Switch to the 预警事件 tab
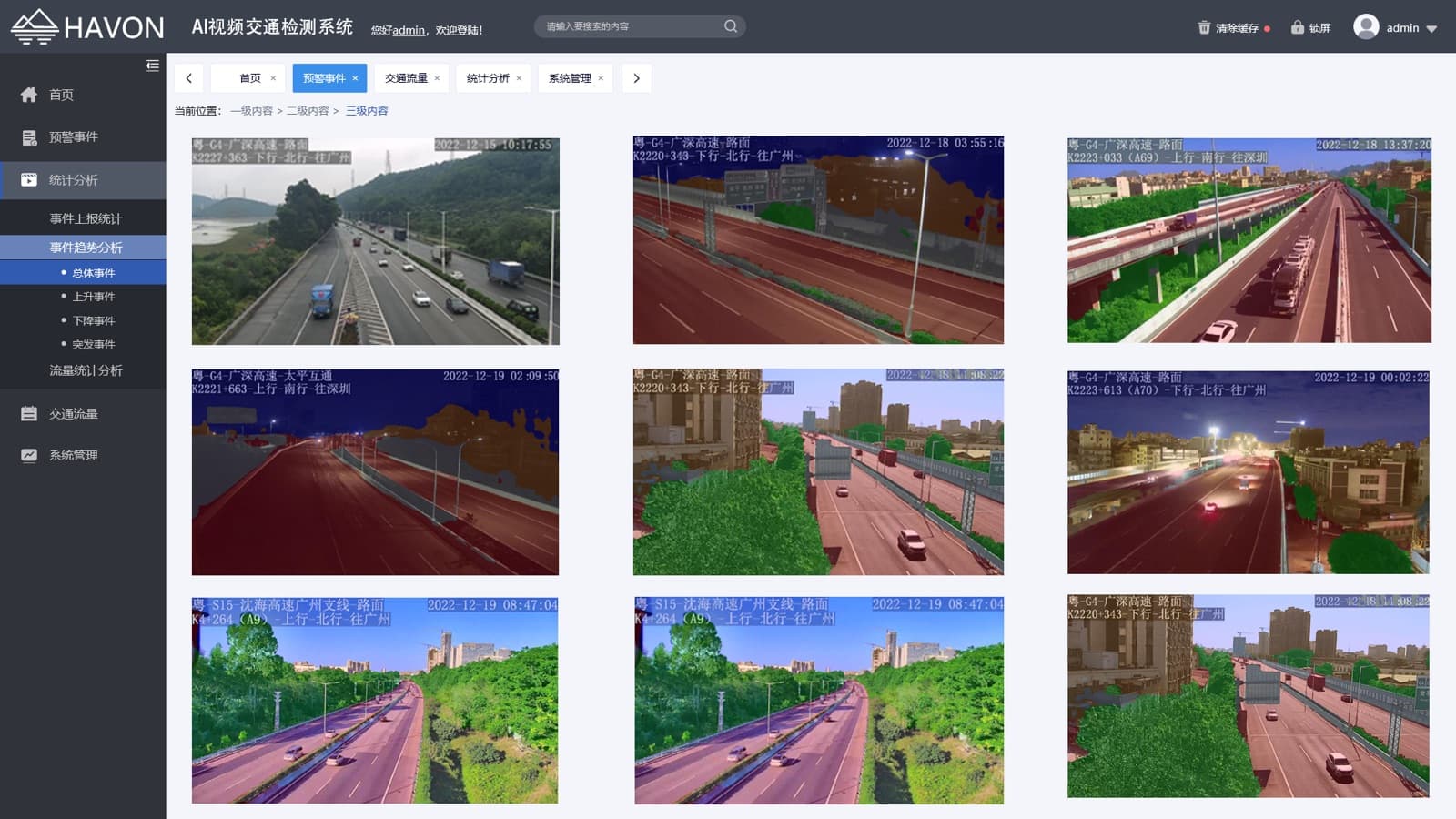Viewport: 1456px width, 819px height. click(329, 78)
